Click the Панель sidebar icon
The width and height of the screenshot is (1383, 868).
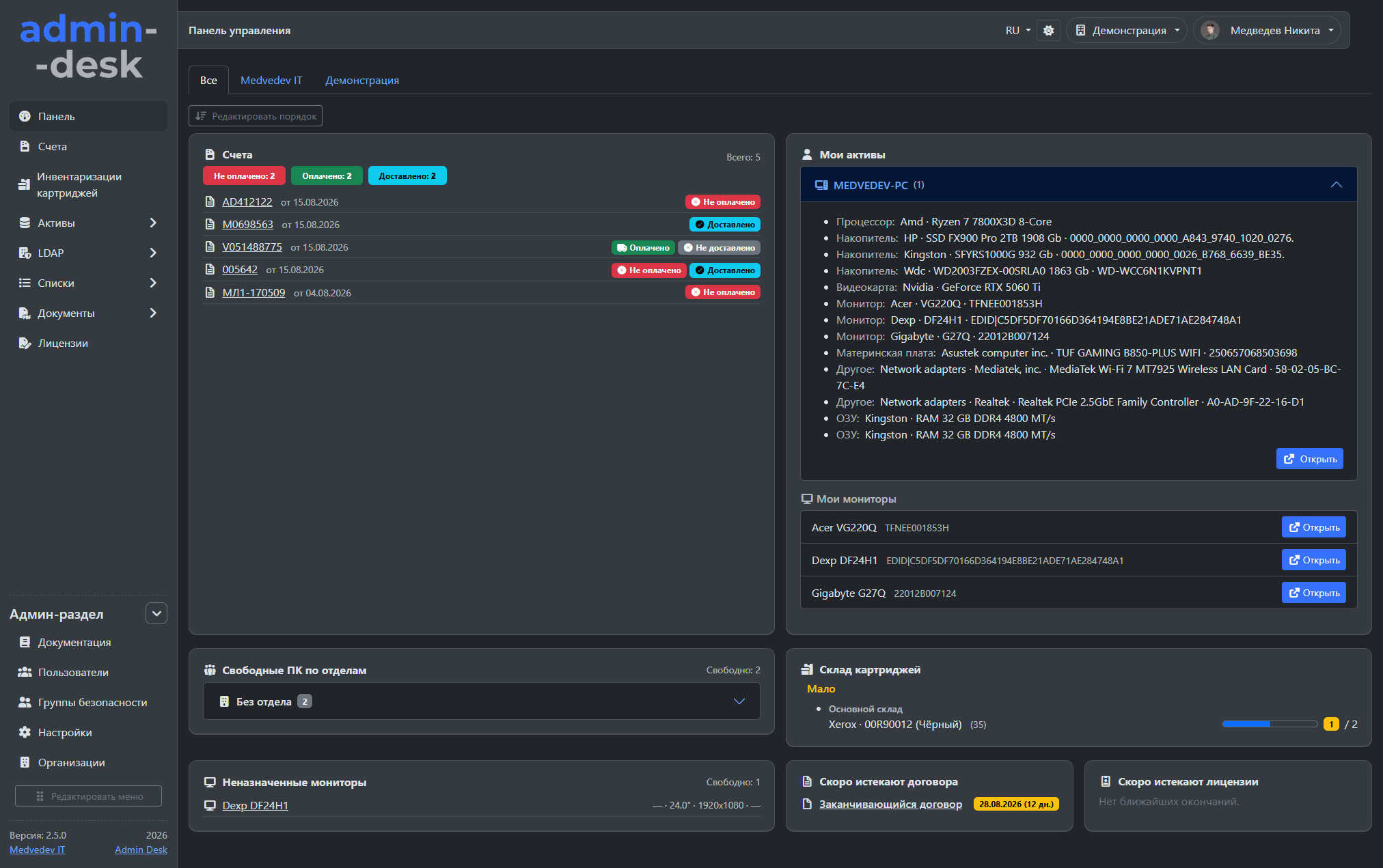(x=25, y=116)
